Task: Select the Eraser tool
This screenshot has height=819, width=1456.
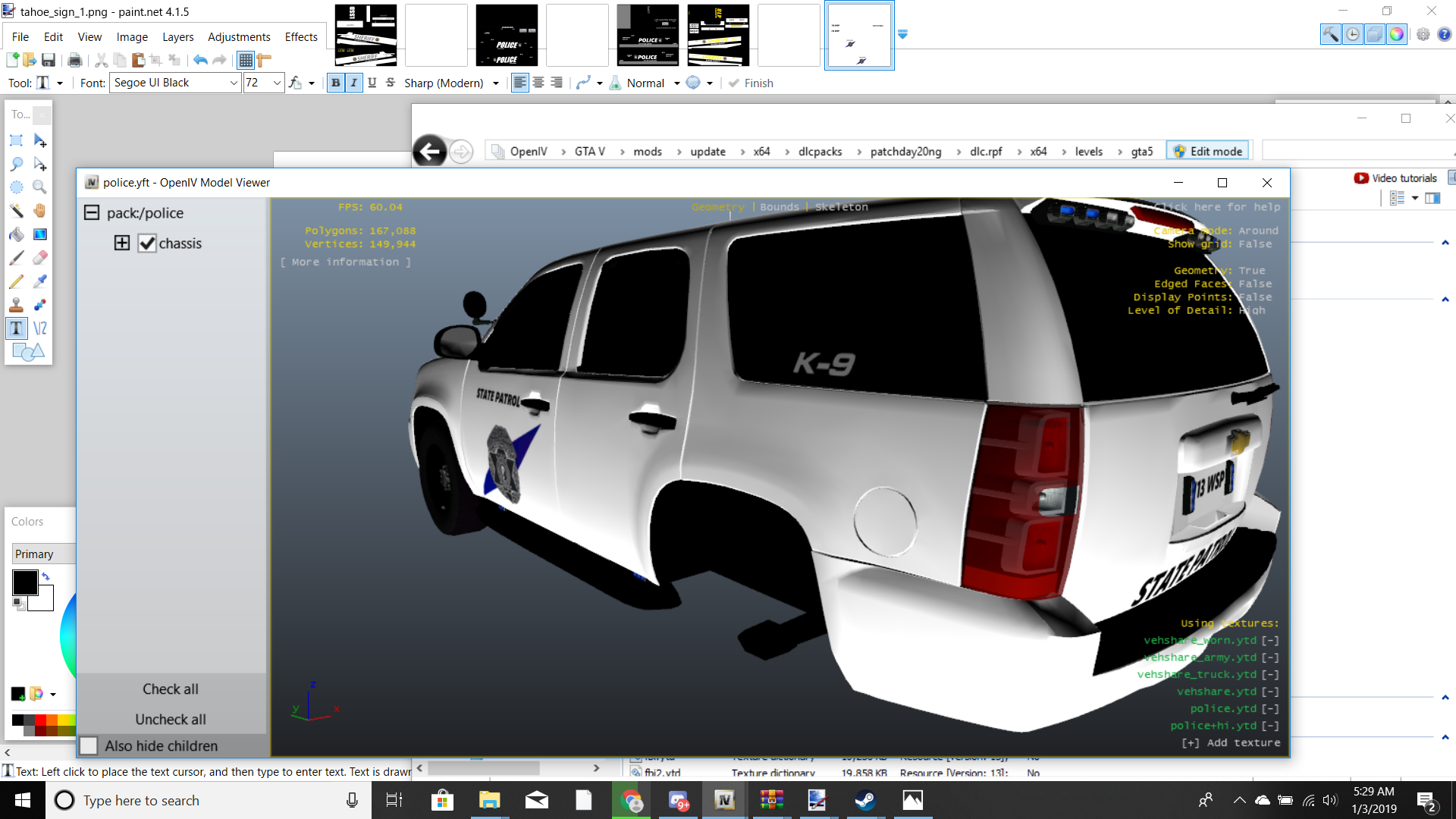Action: (40, 258)
